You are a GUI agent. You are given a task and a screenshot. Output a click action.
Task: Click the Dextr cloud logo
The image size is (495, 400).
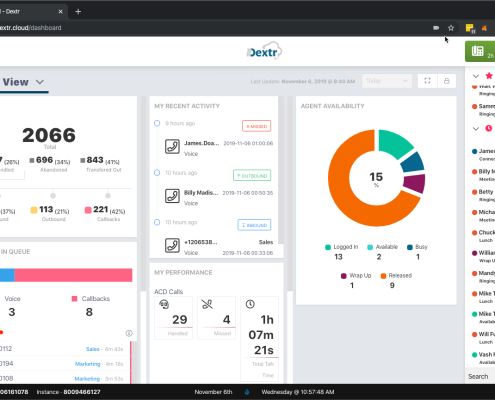coord(264,51)
